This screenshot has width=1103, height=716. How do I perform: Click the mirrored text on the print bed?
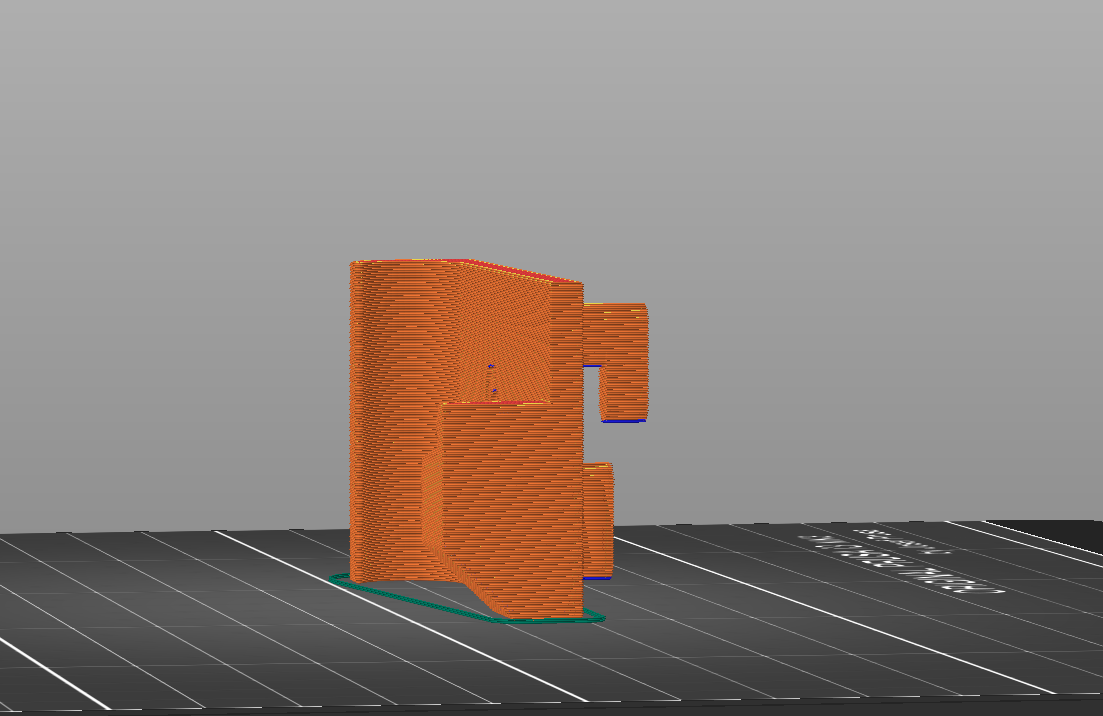tap(900, 560)
